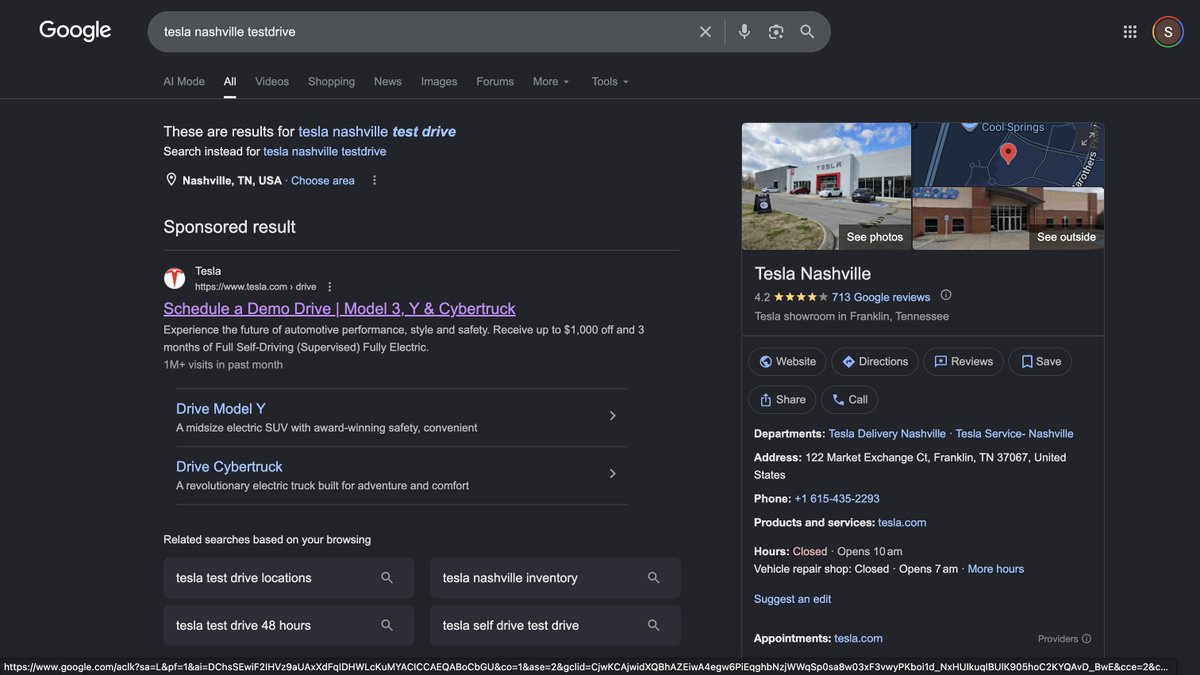
Task: Open the location options three-dot menu
Action: tap(375, 180)
